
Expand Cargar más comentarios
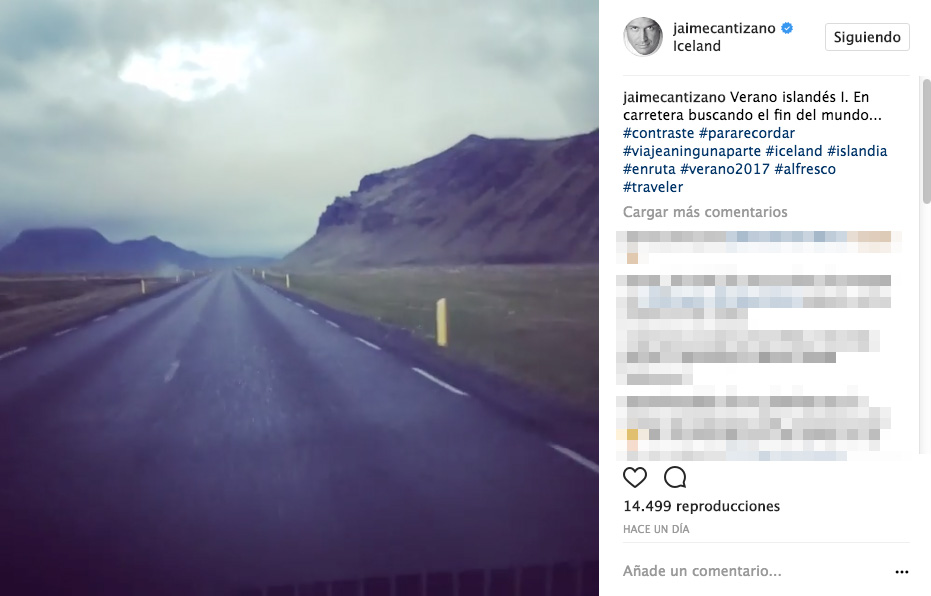tap(705, 212)
